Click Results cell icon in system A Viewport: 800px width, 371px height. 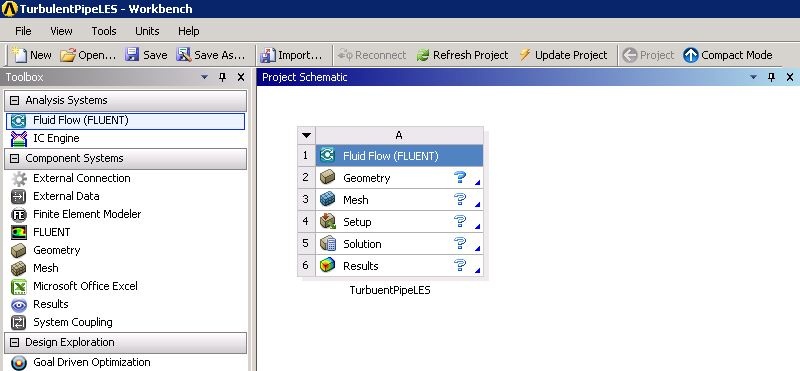(328, 265)
